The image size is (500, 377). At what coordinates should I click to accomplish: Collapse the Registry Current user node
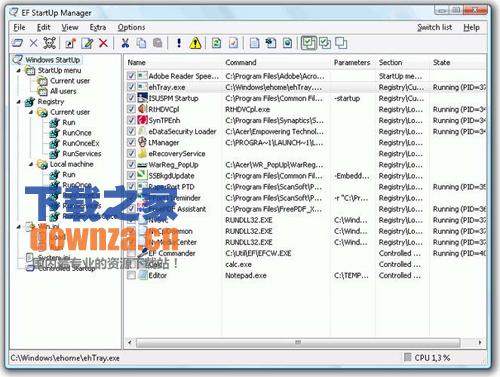pos(31,112)
